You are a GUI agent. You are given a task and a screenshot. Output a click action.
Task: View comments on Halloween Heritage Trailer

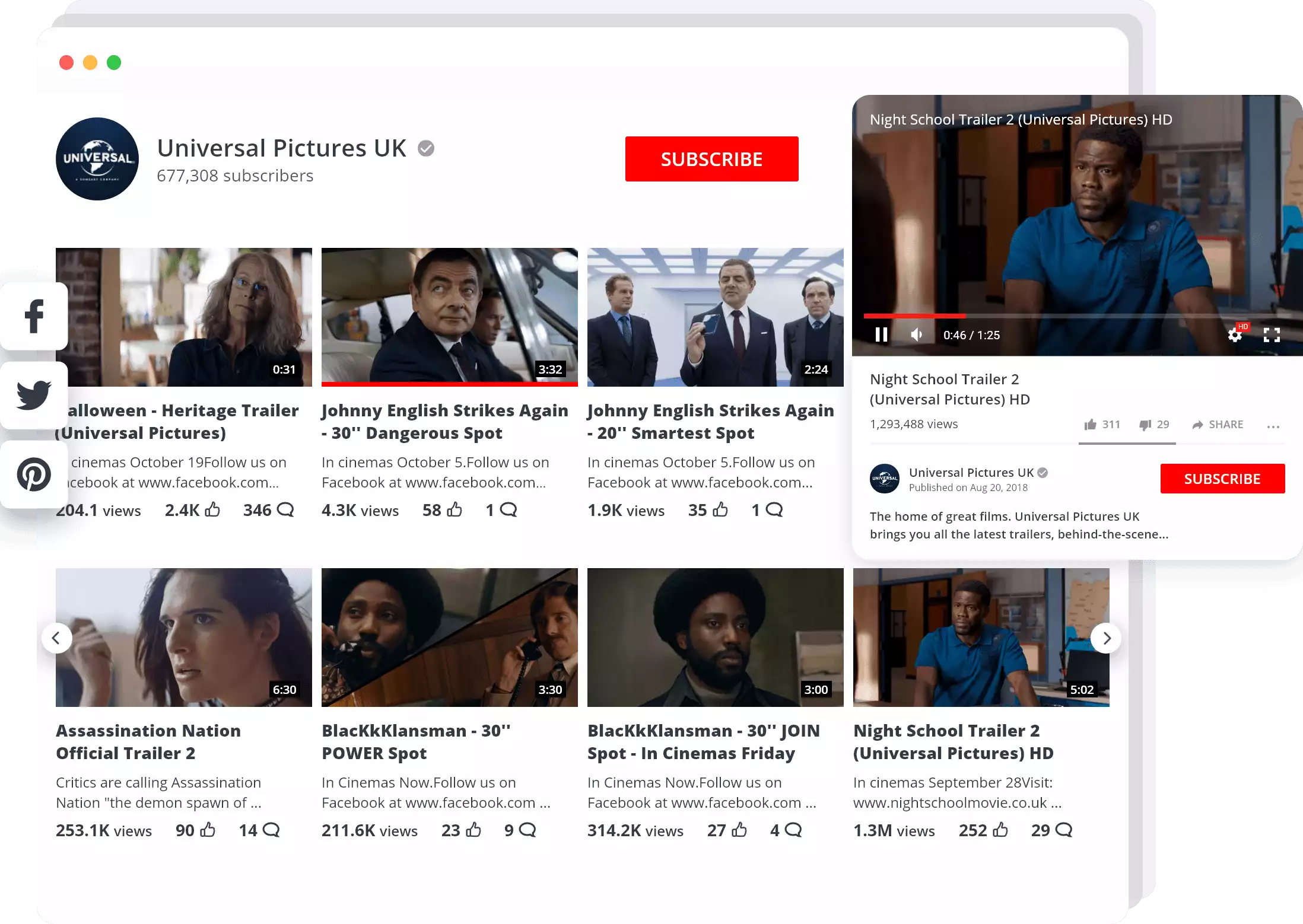click(286, 510)
